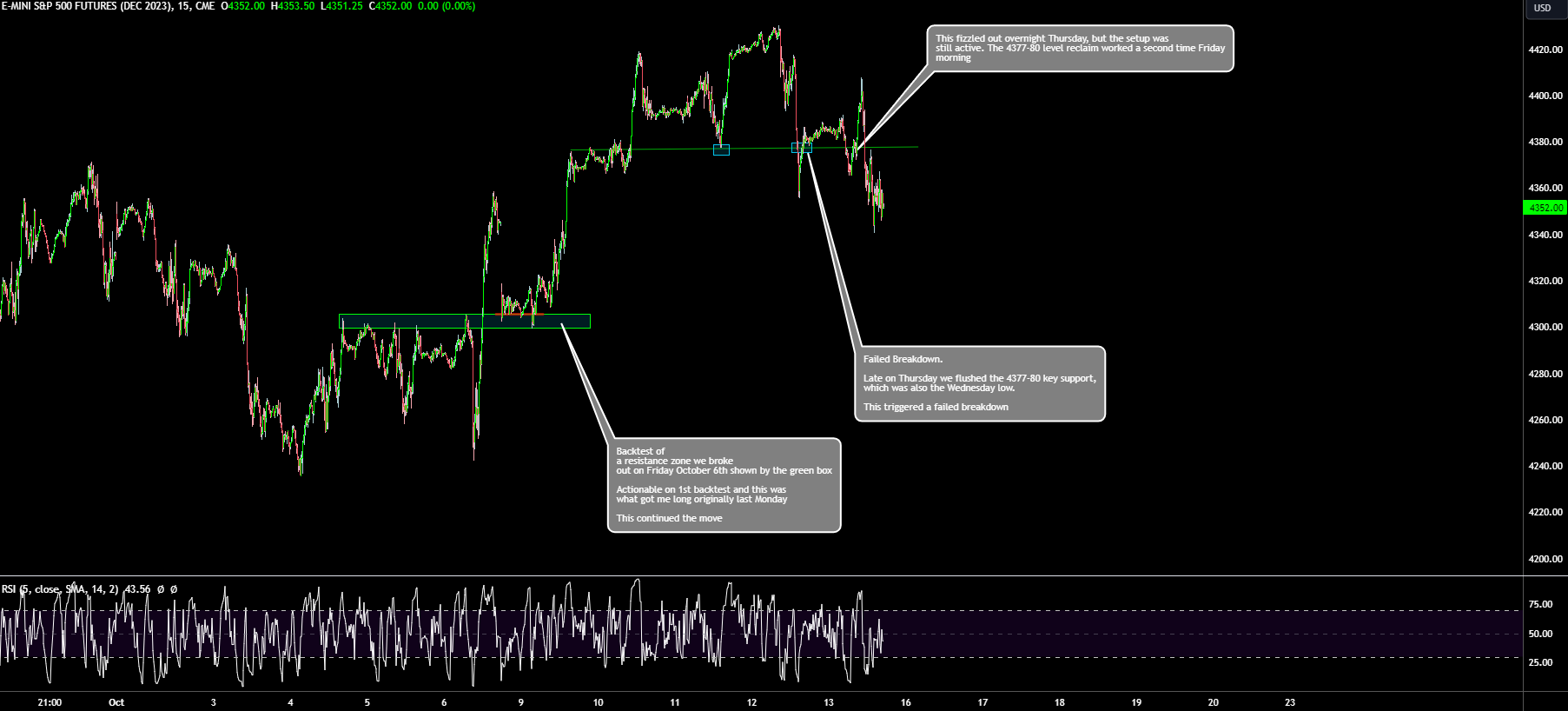Click the RSI value 43.56
This screenshot has height=711, width=1568.
coord(137,589)
